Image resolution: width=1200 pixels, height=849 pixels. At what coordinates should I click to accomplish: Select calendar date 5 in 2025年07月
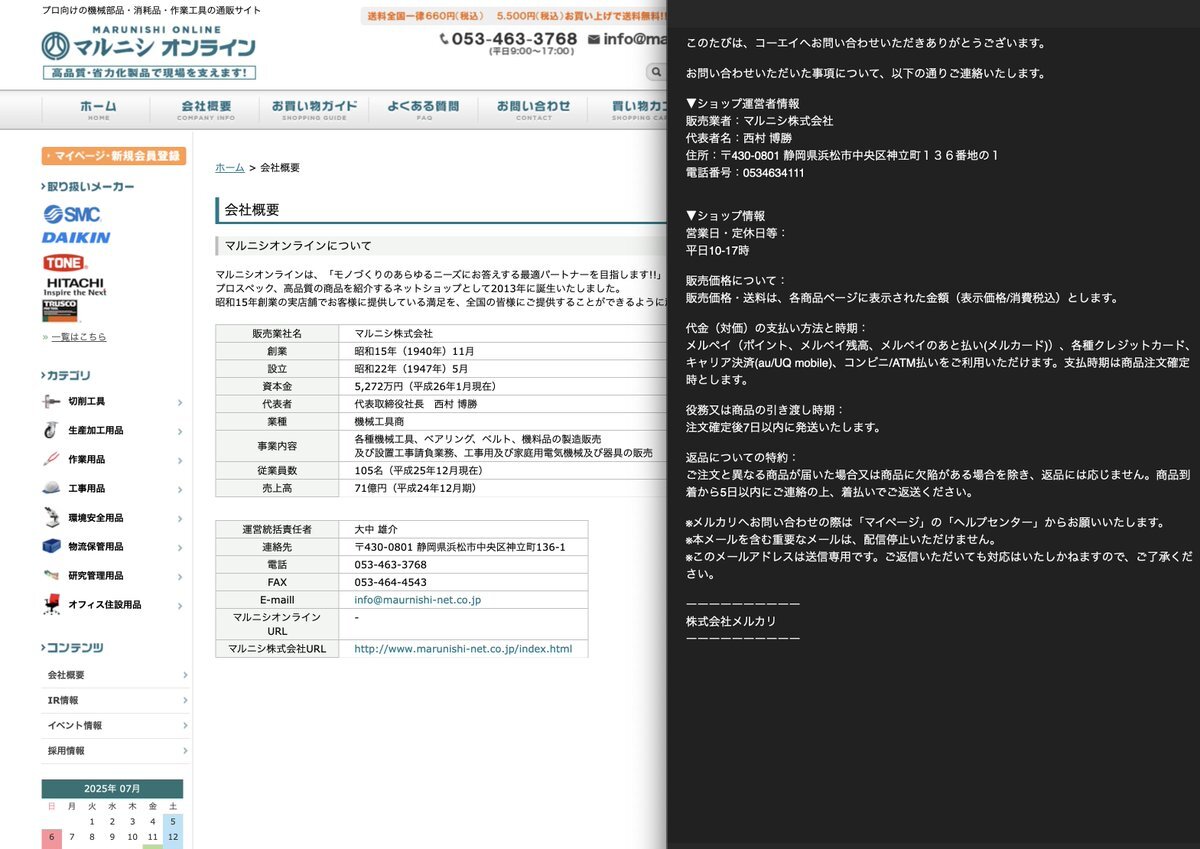[x=173, y=822]
